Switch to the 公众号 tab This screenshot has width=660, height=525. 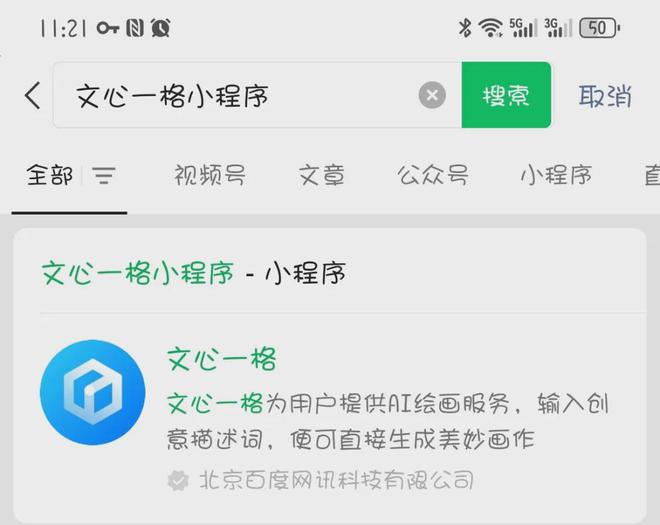pos(433,175)
